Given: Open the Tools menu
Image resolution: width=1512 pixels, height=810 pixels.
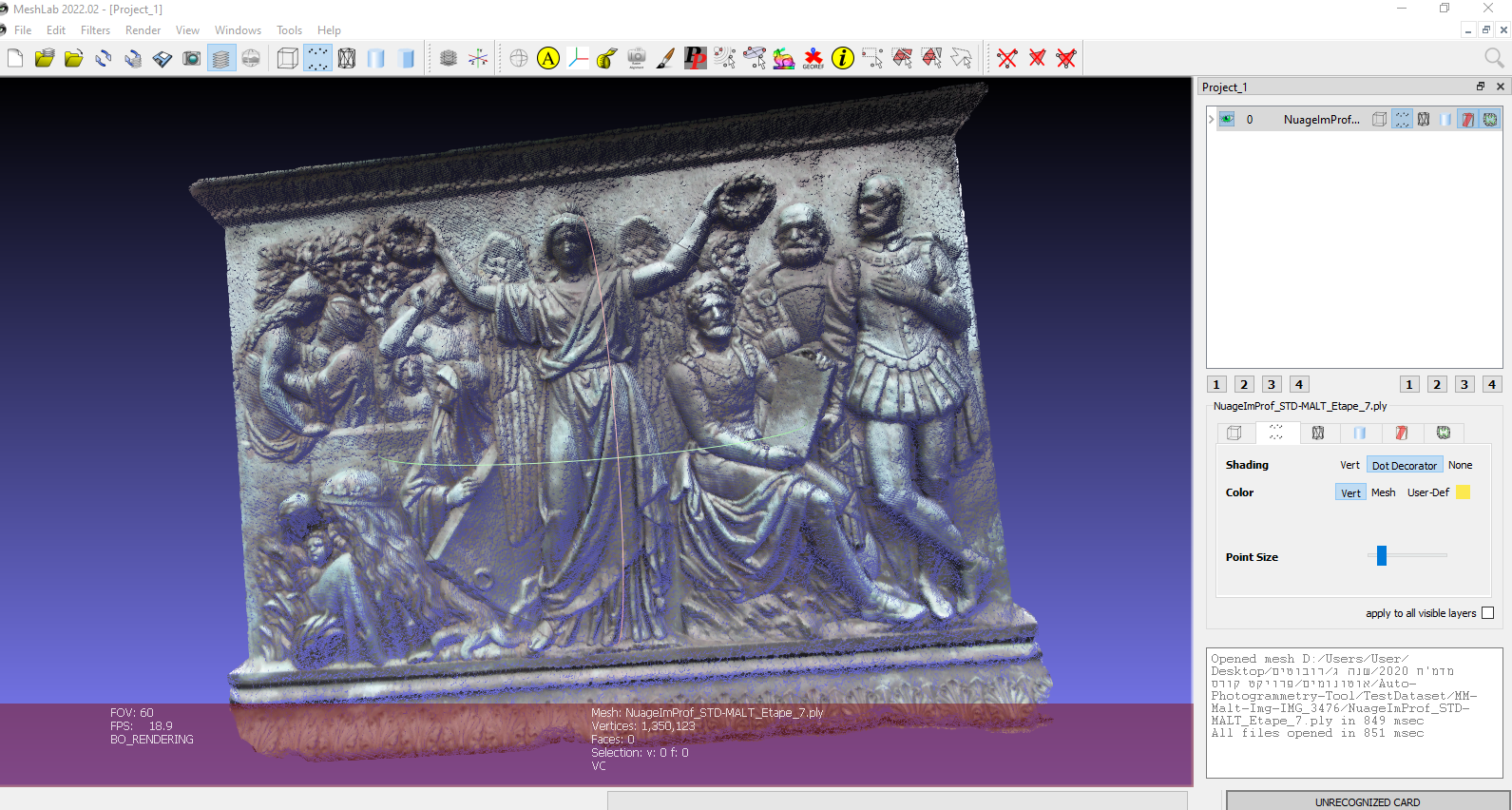Looking at the screenshot, I should point(289,30).
